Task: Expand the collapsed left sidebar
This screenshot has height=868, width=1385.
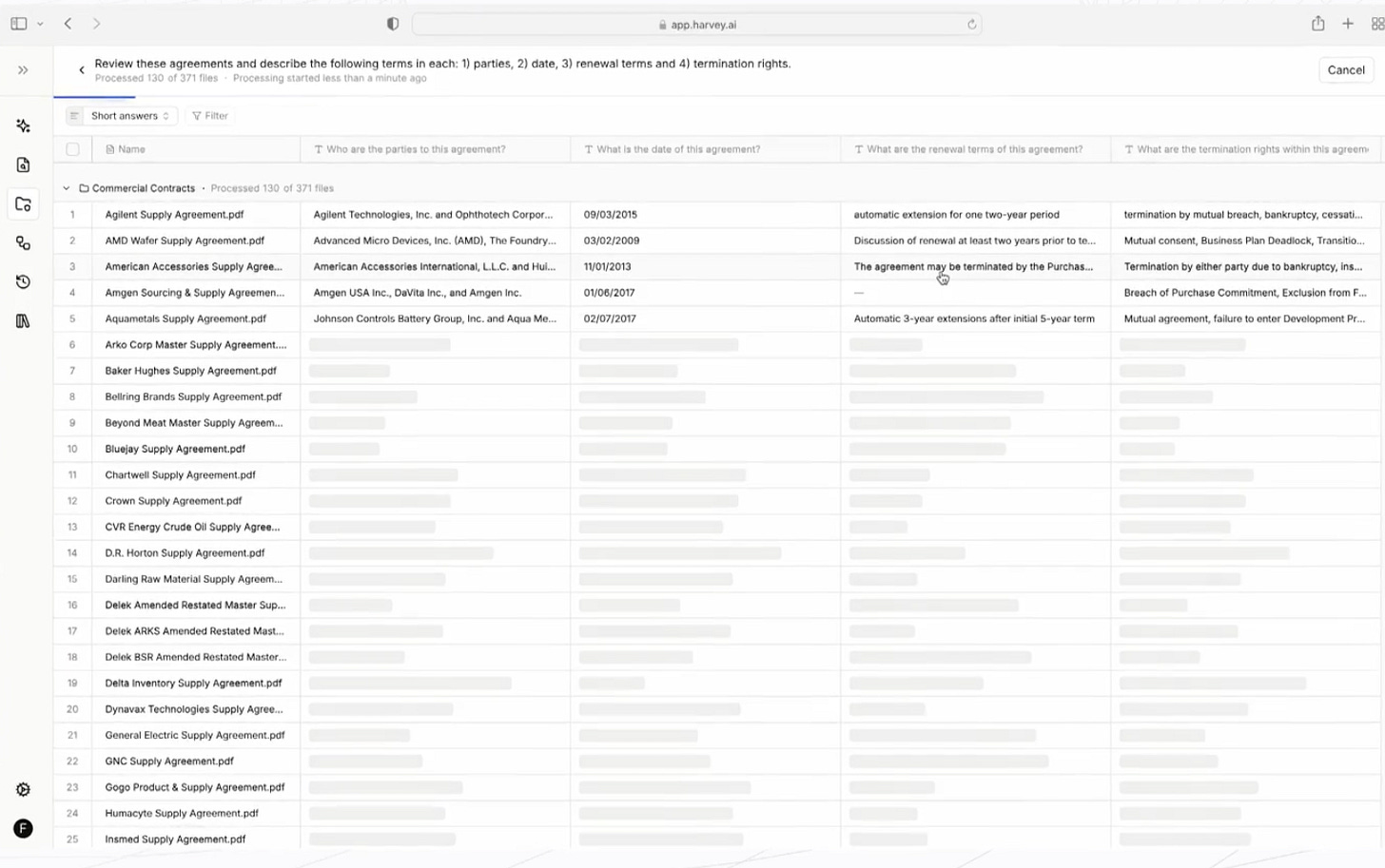Action: tap(23, 70)
